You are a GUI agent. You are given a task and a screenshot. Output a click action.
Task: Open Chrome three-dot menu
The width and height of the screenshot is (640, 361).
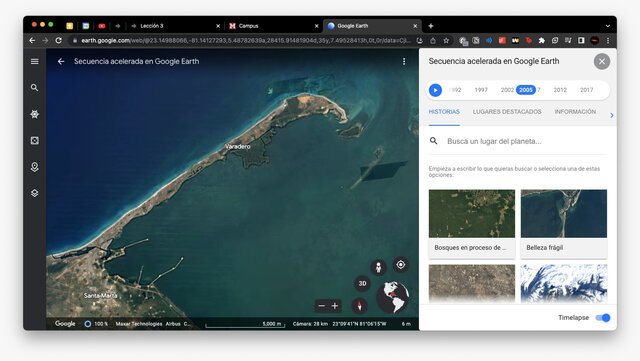608,40
